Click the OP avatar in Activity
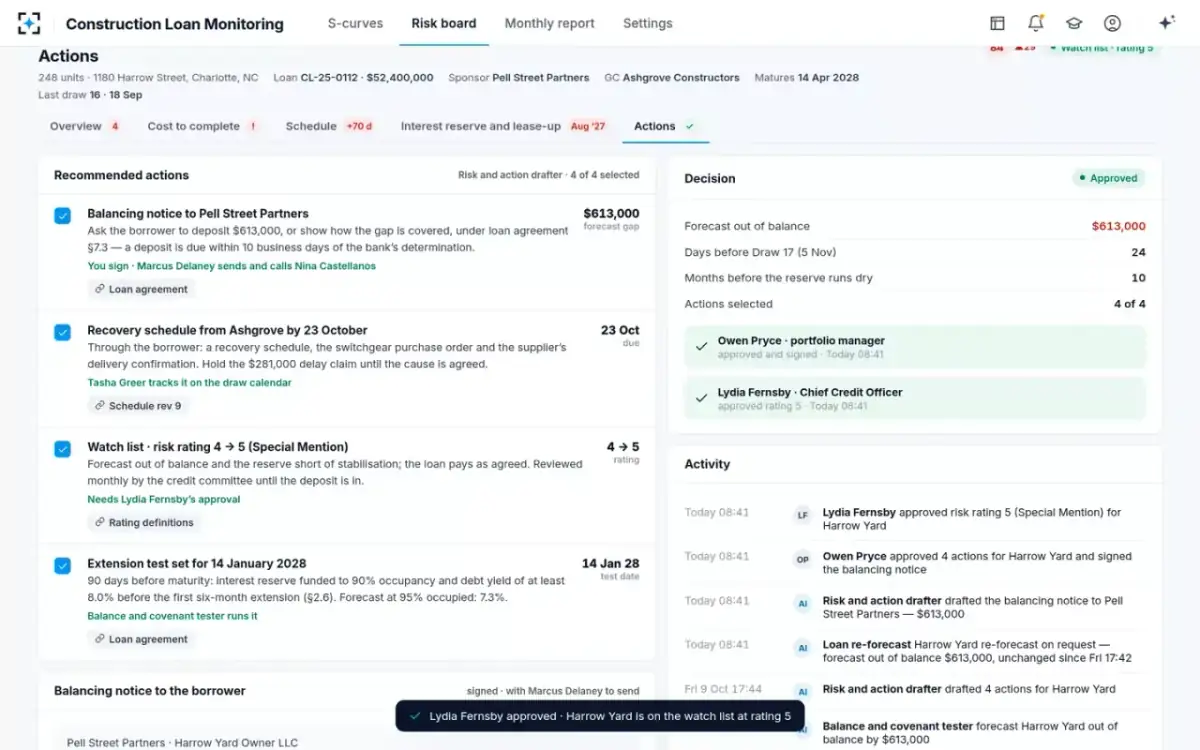Image resolution: width=1200 pixels, height=750 pixels. (x=802, y=560)
